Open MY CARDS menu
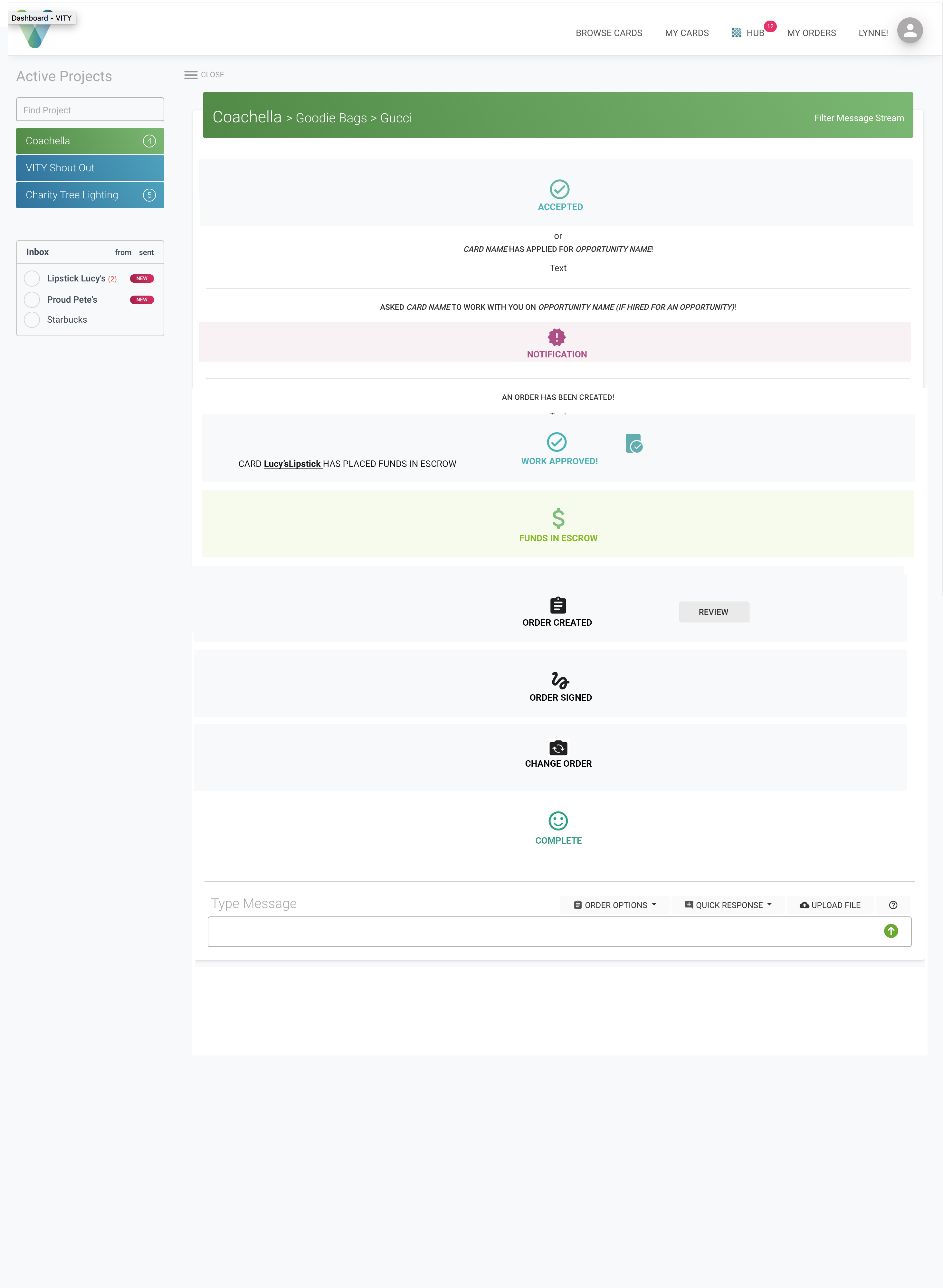The image size is (943, 1288). point(687,33)
